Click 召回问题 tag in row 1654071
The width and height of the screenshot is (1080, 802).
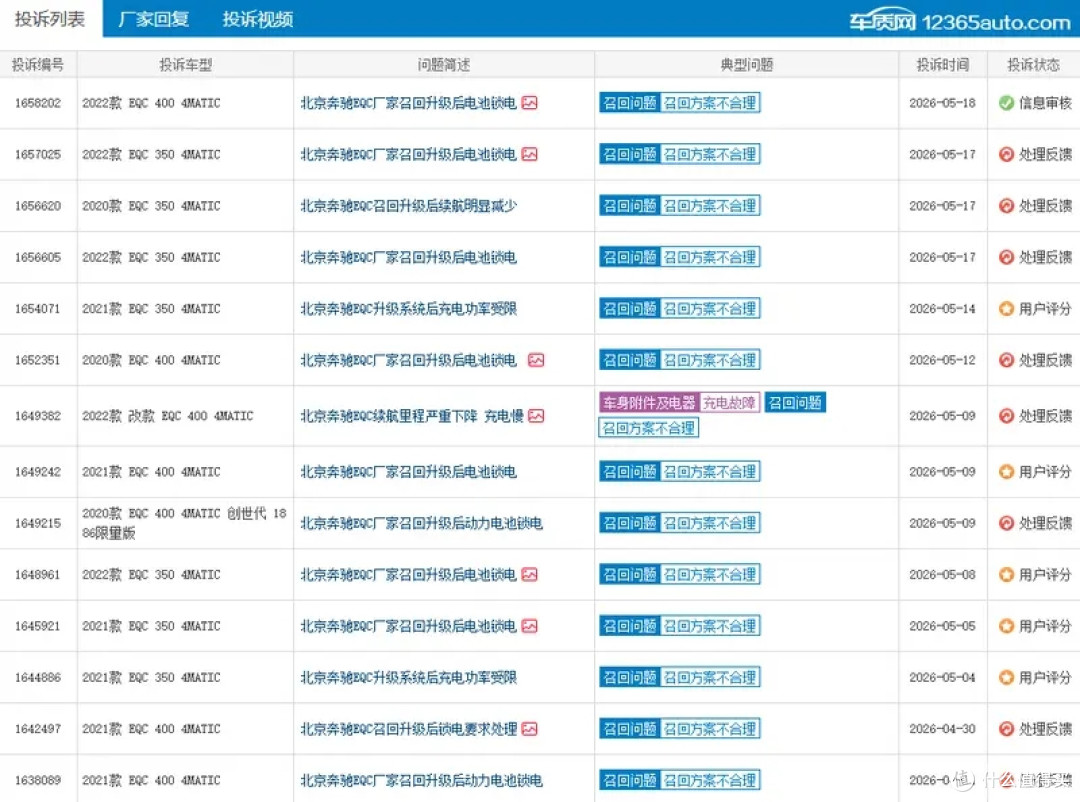pos(630,309)
